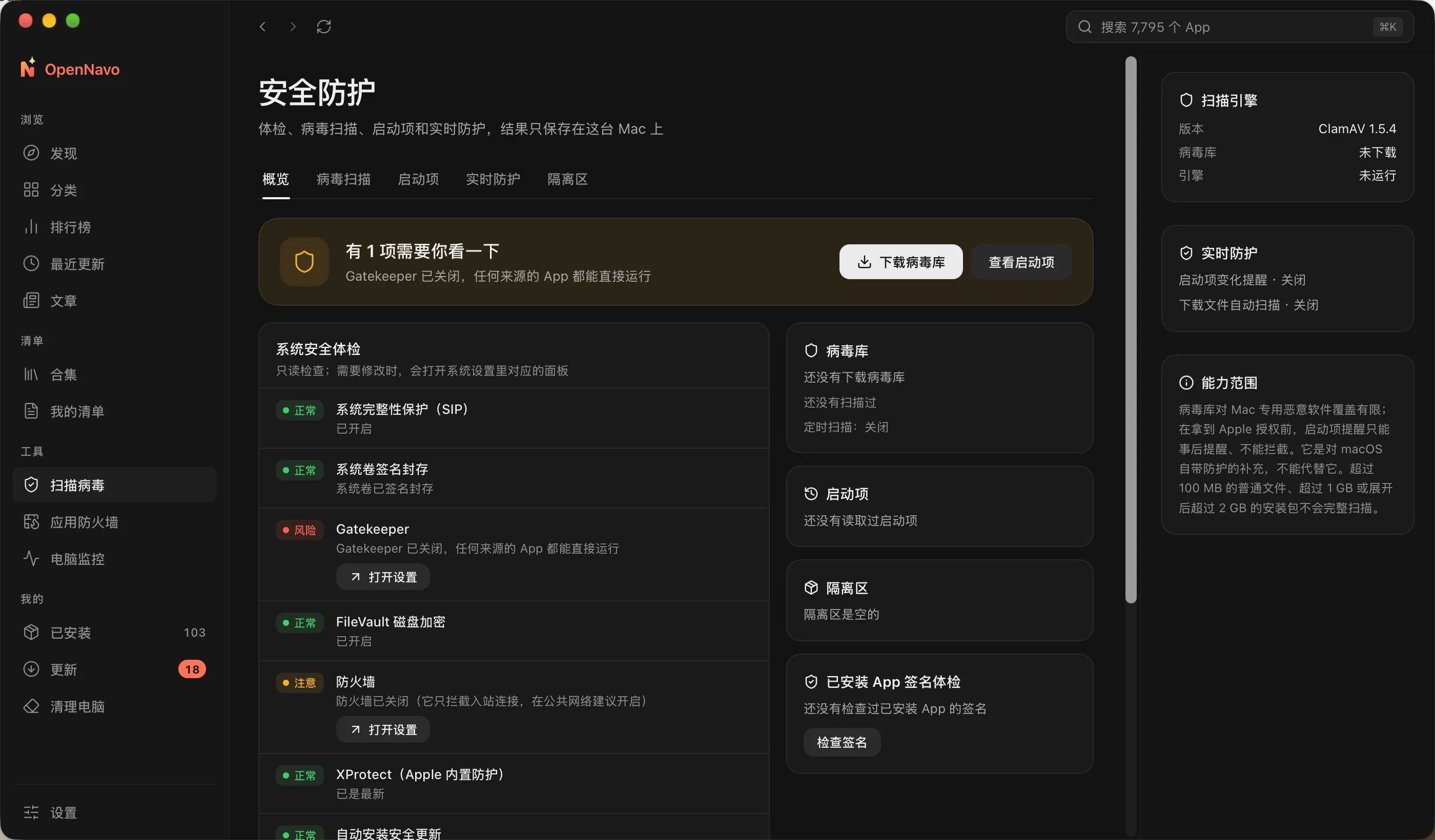Click the 注意 badge for 防火墙
The width and height of the screenshot is (1435, 840).
299,683
